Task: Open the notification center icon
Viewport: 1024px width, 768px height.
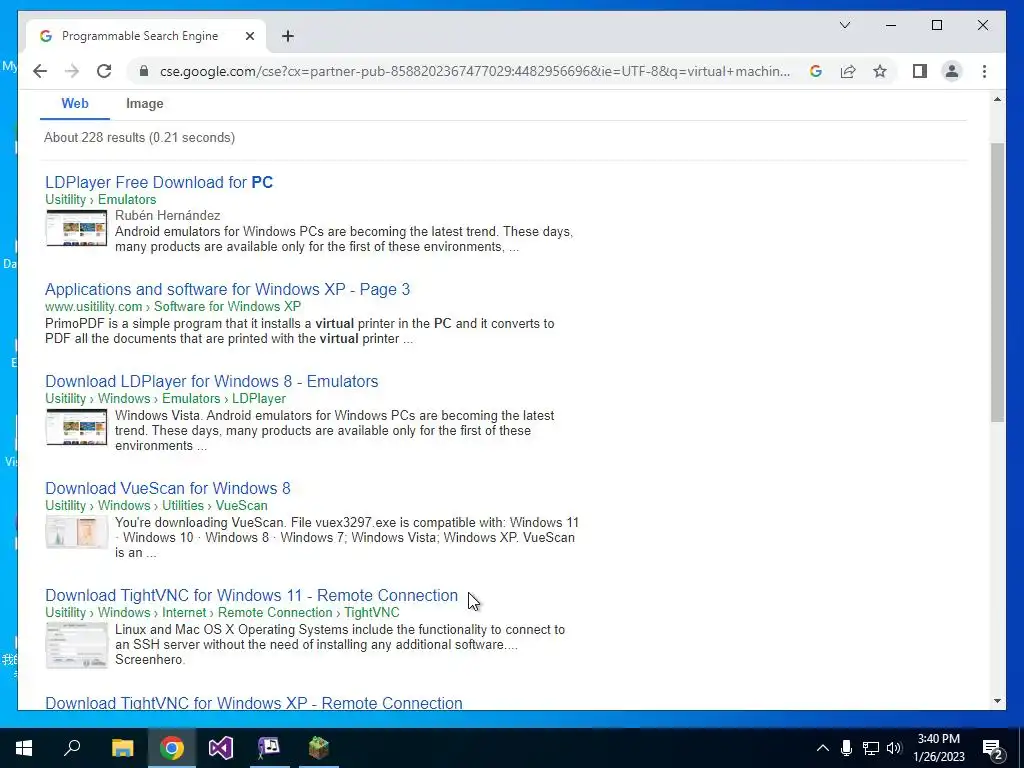Action: [992, 748]
